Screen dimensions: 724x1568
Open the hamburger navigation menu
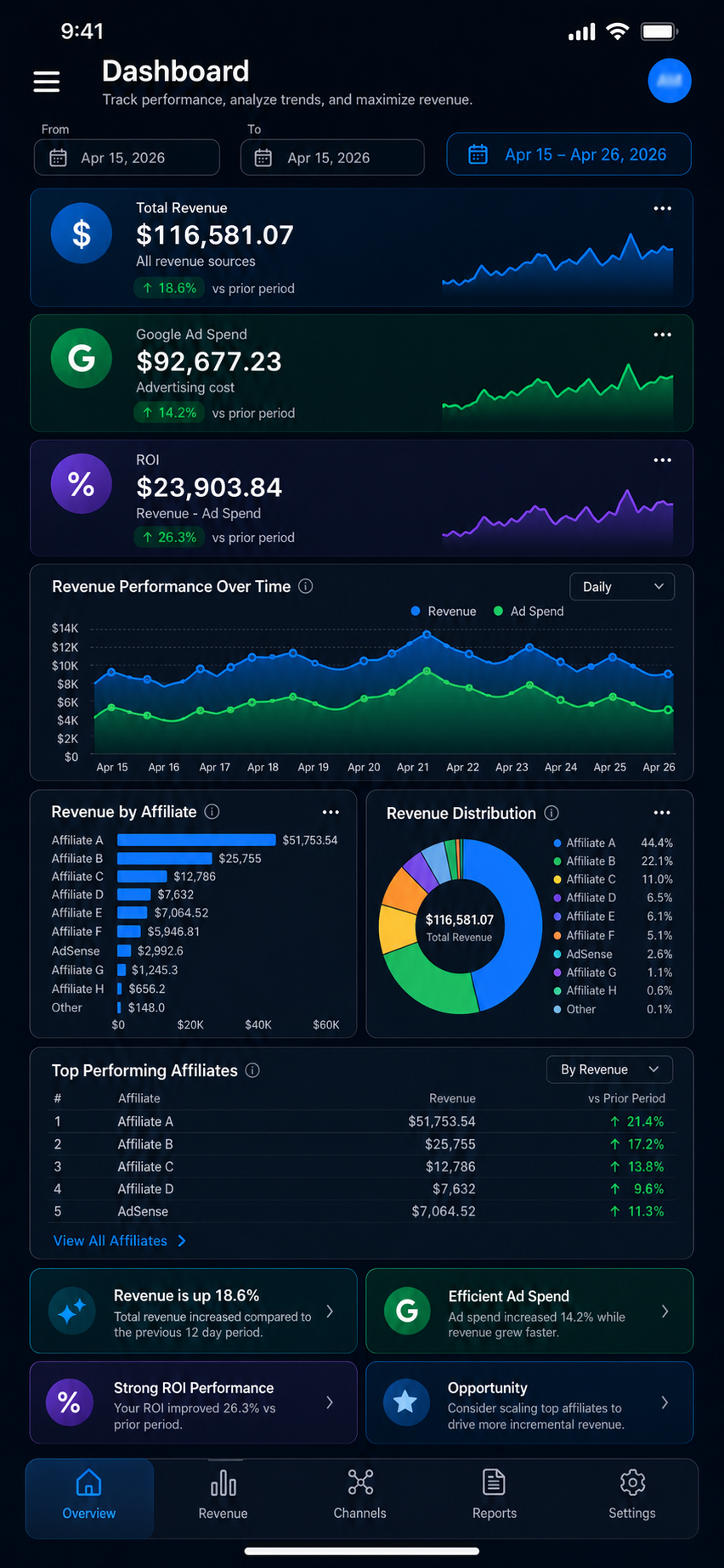click(x=47, y=82)
